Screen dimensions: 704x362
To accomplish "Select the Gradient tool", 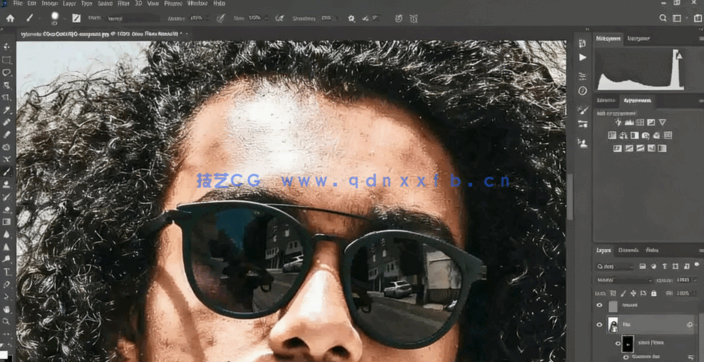I will click(7, 222).
